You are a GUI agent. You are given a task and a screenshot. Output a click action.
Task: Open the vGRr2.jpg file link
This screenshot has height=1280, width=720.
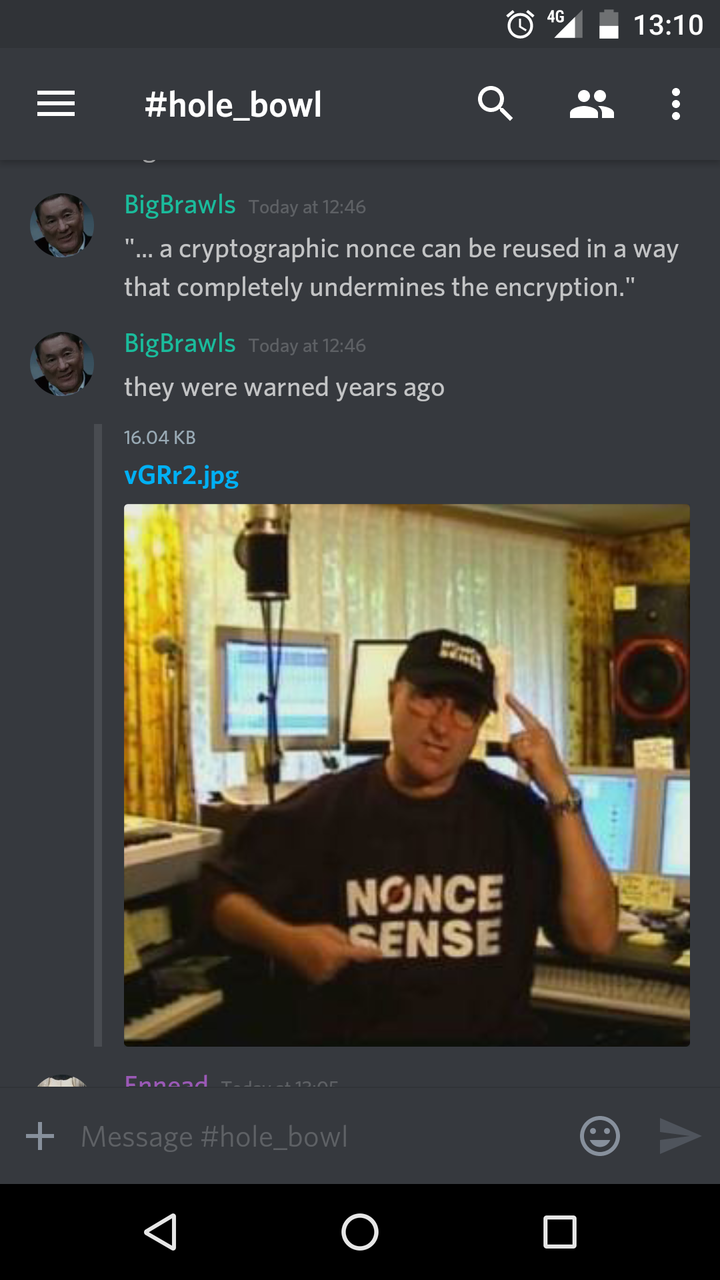(x=181, y=475)
